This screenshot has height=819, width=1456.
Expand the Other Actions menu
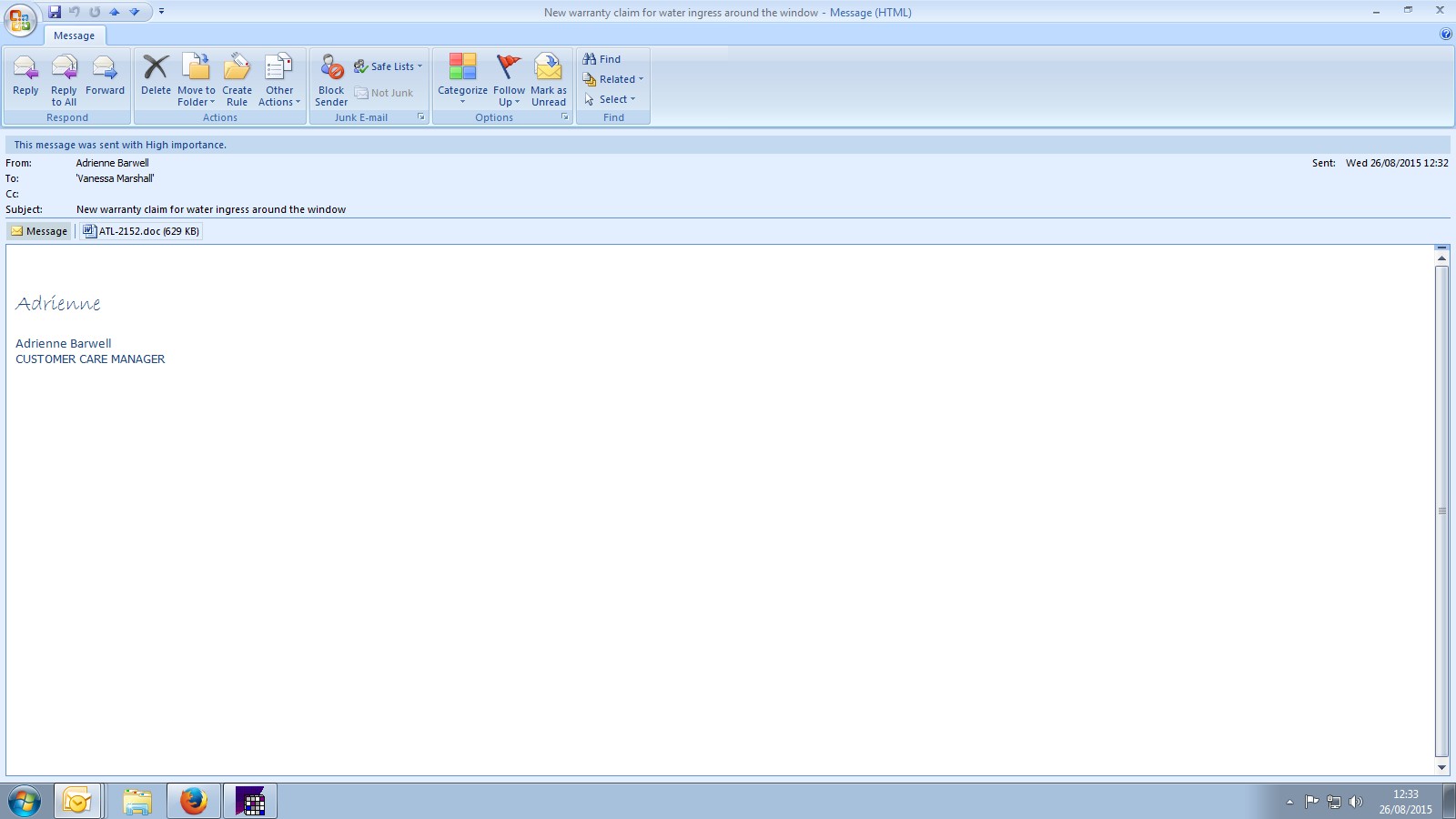pyautogui.click(x=279, y=80)
